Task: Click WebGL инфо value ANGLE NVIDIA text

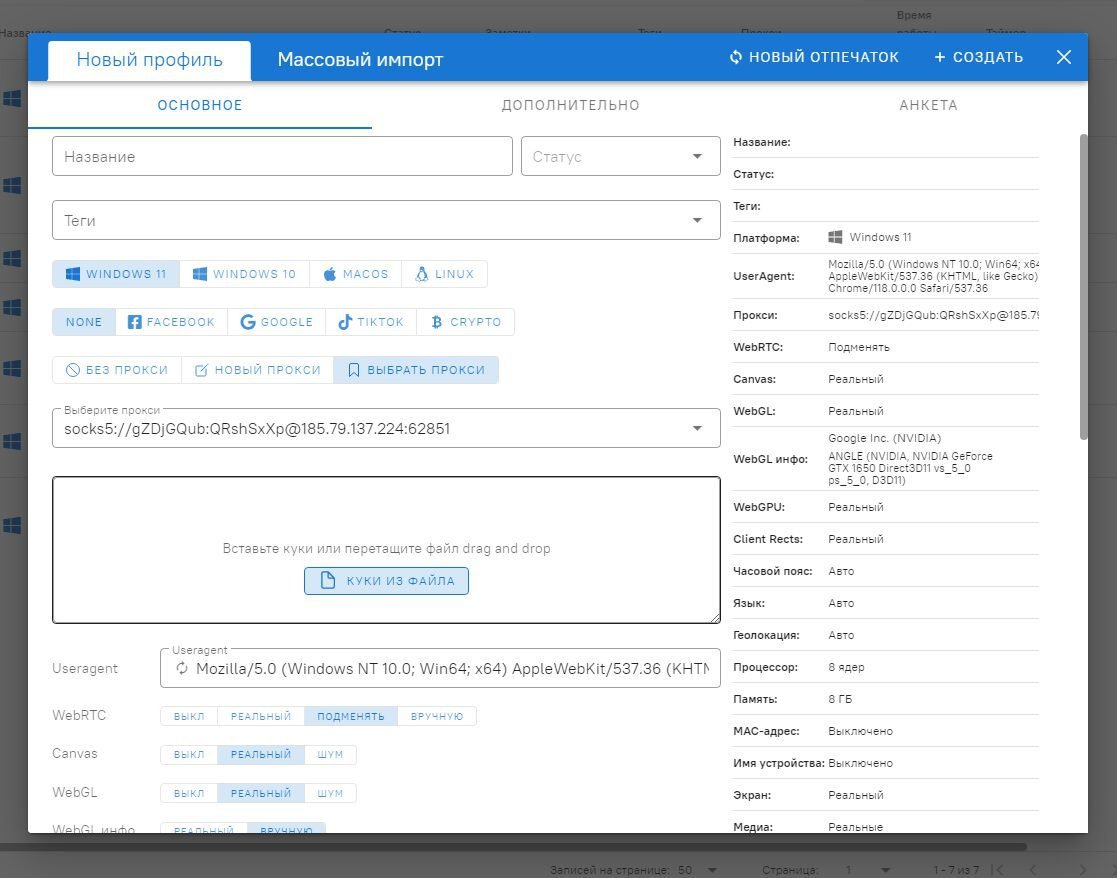Action: coord(910,468)
